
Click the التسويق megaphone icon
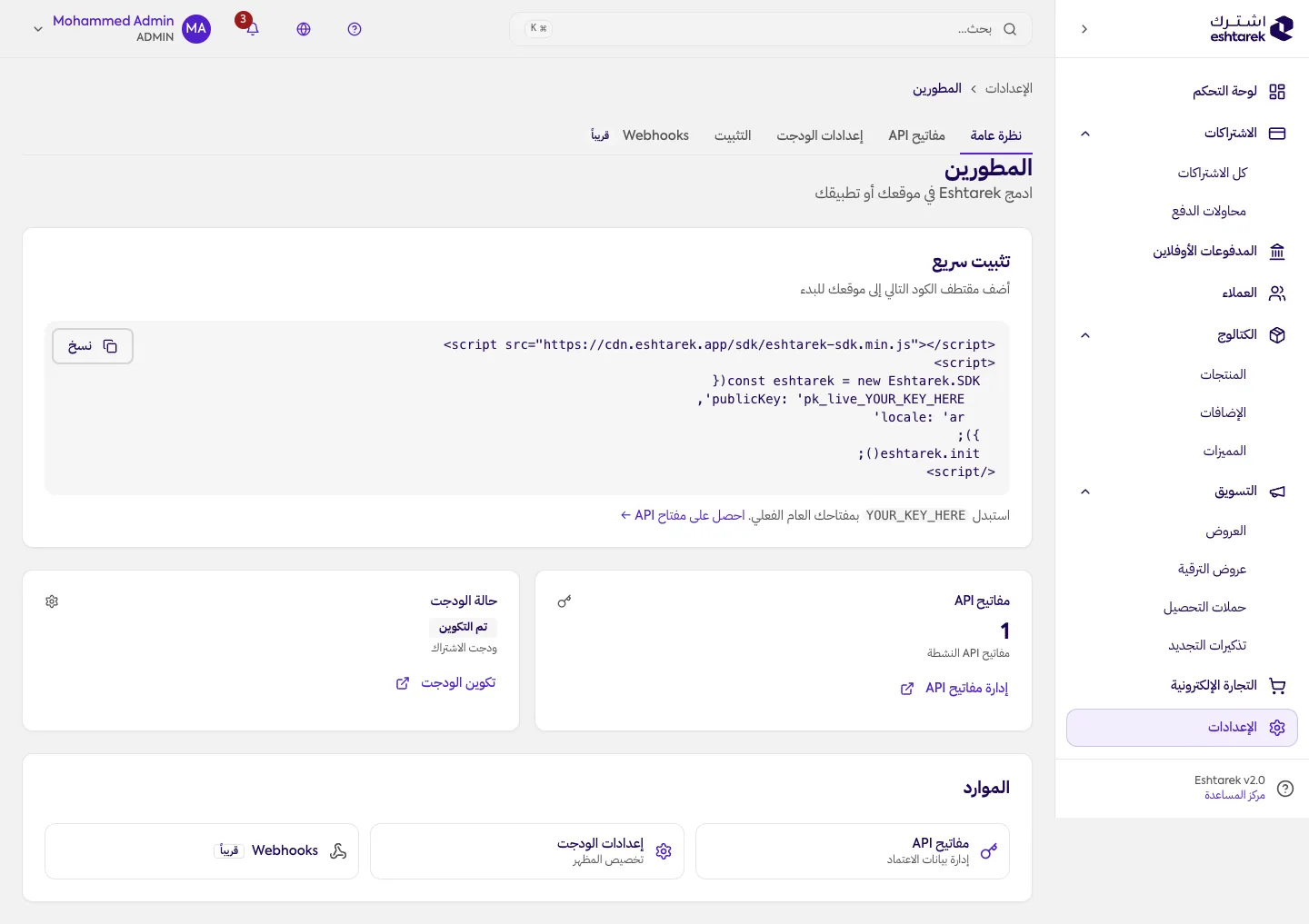1277,492
